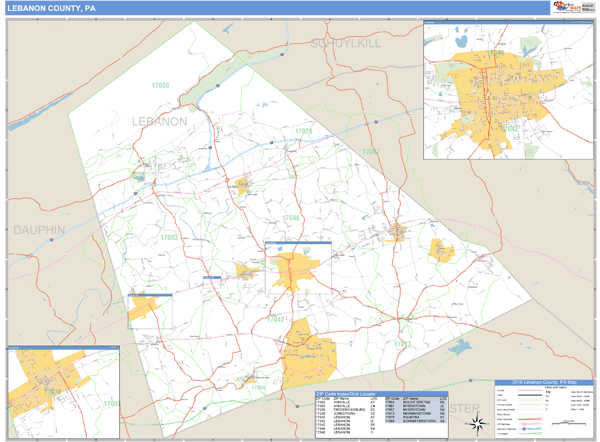The image size is (600, 442).
Task: Click '2016 Lebanon County, PA Map' legend title
Action: 544,382
